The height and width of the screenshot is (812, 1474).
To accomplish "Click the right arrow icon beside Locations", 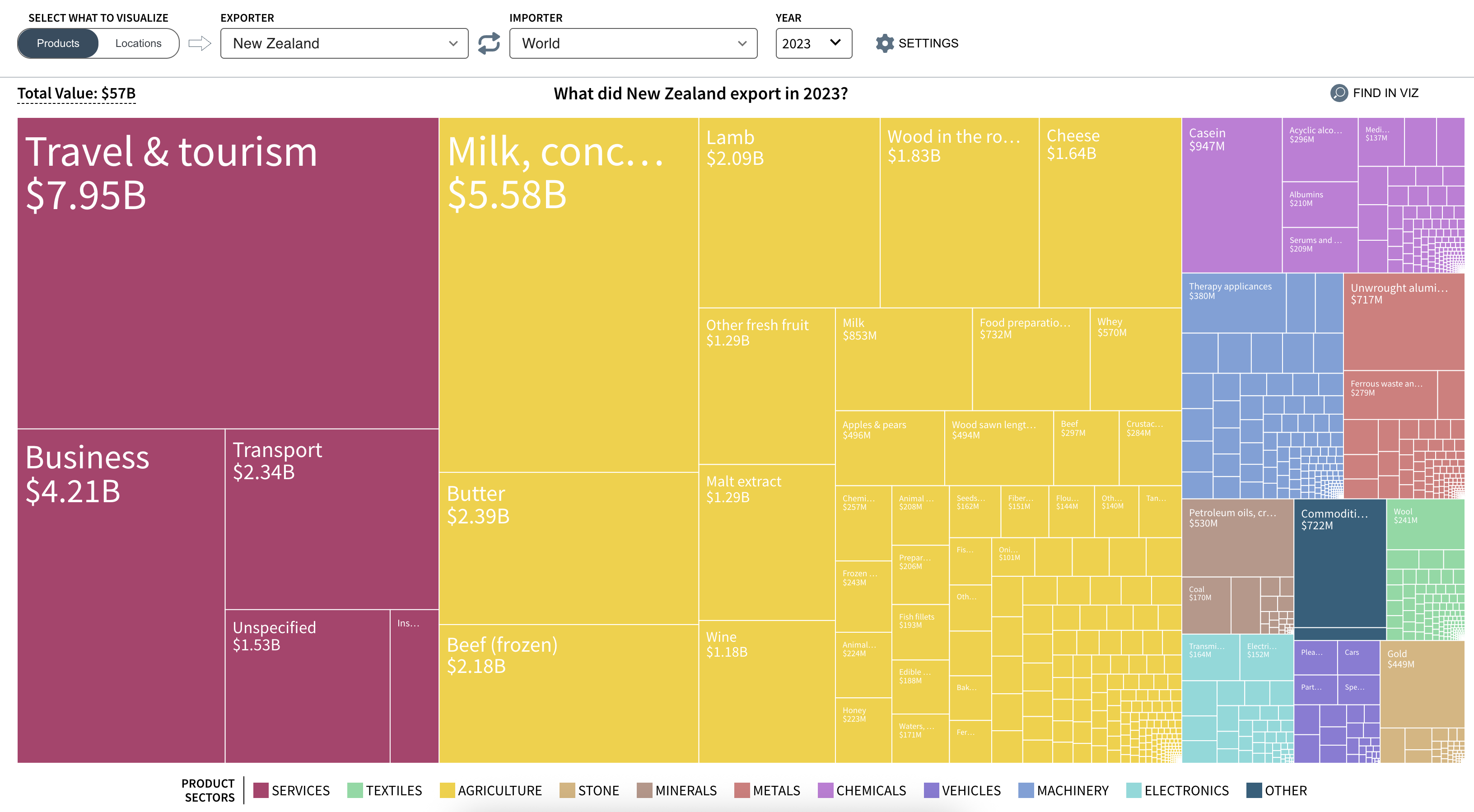I will [200, 43].
